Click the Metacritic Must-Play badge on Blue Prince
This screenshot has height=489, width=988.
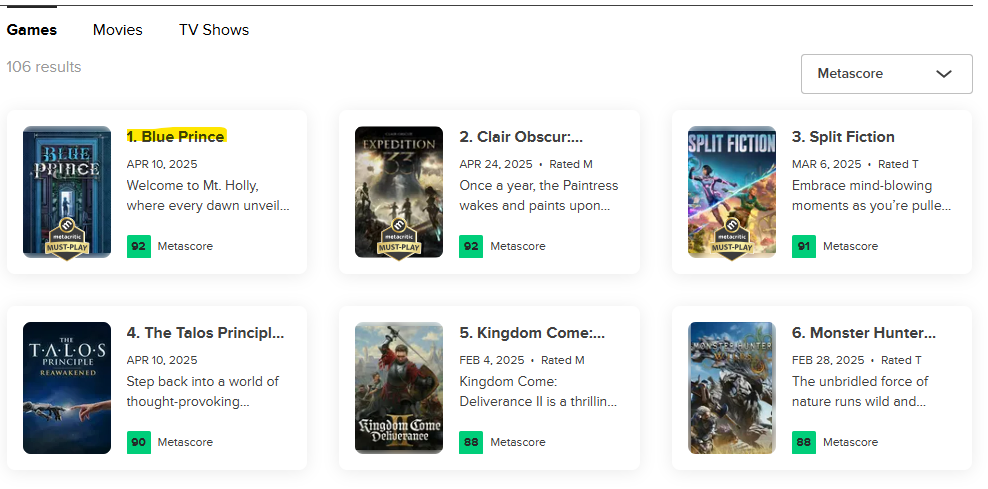67,239
